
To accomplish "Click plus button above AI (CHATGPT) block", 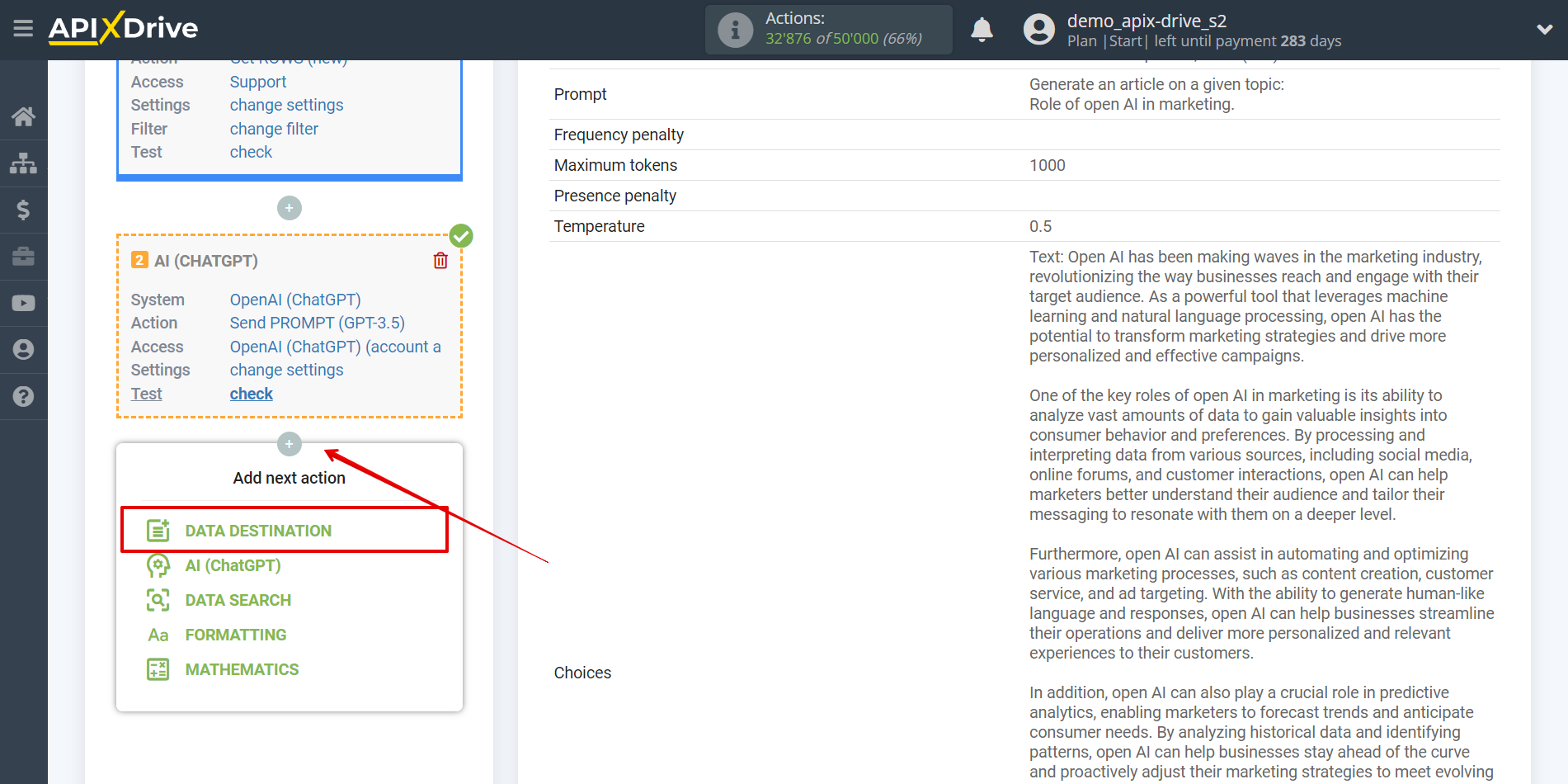I will coord(289,208).
